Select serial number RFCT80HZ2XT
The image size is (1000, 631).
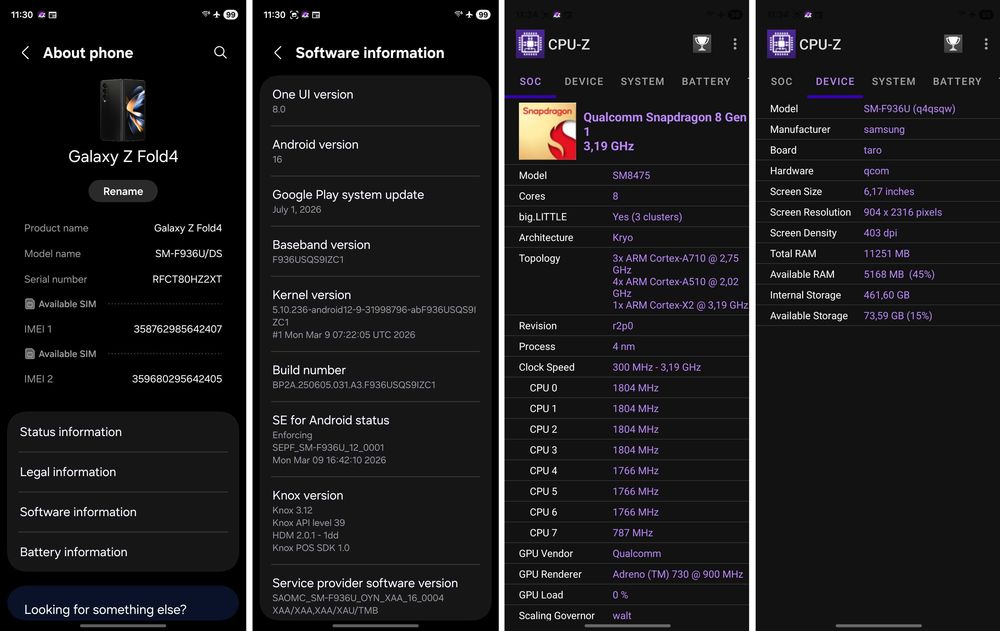[187, 279]
